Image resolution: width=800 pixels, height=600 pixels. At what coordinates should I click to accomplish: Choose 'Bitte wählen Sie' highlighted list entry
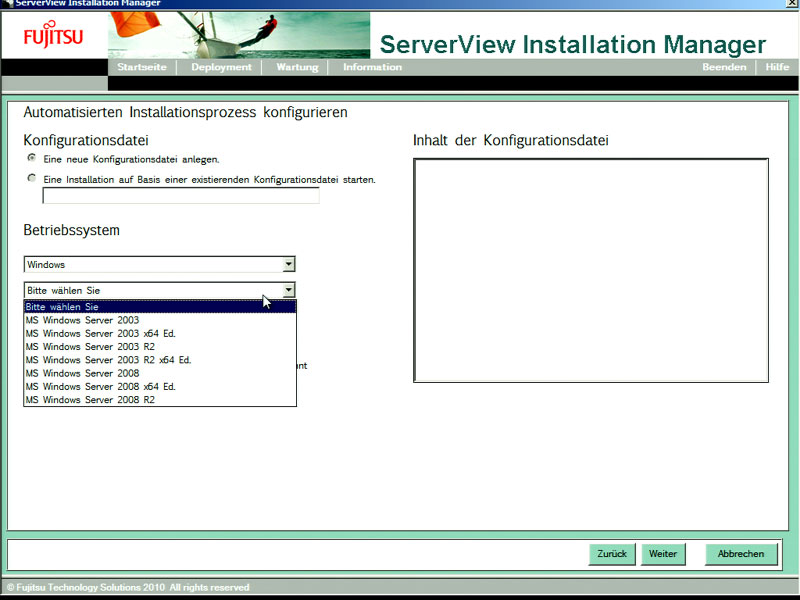point(160,307)
